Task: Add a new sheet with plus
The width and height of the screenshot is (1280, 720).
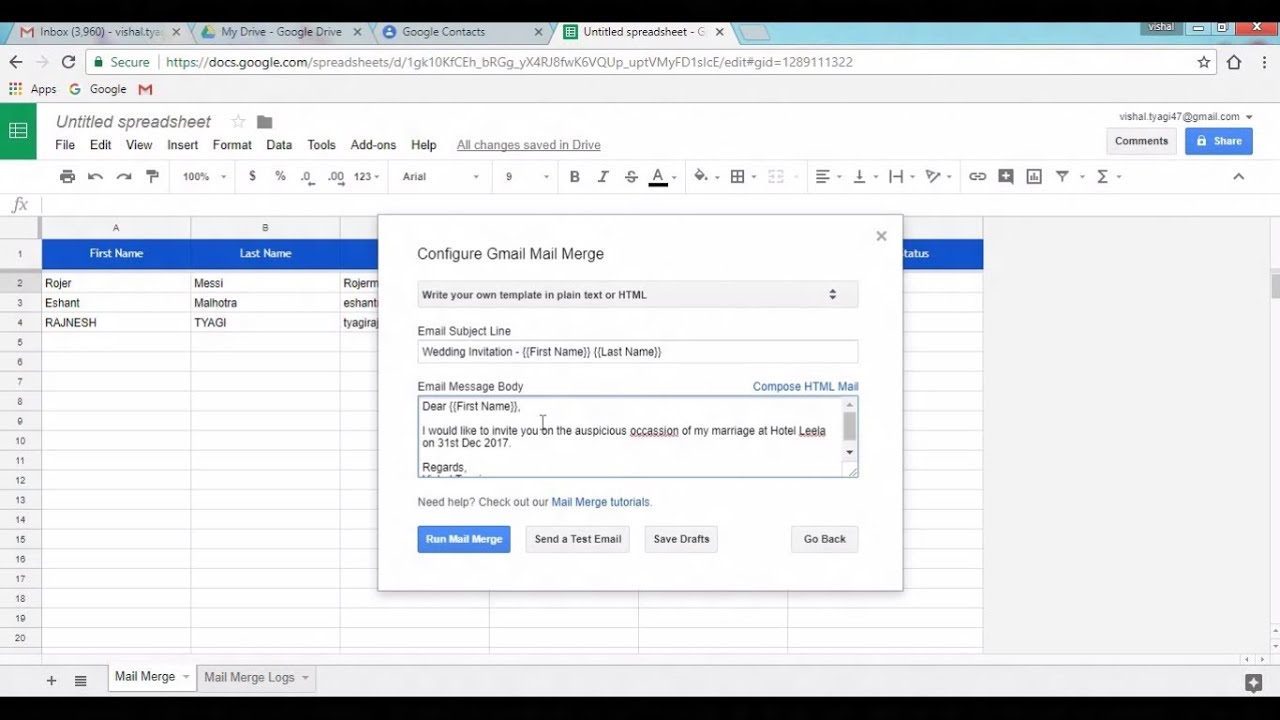Action: click(x=51, y=680)
